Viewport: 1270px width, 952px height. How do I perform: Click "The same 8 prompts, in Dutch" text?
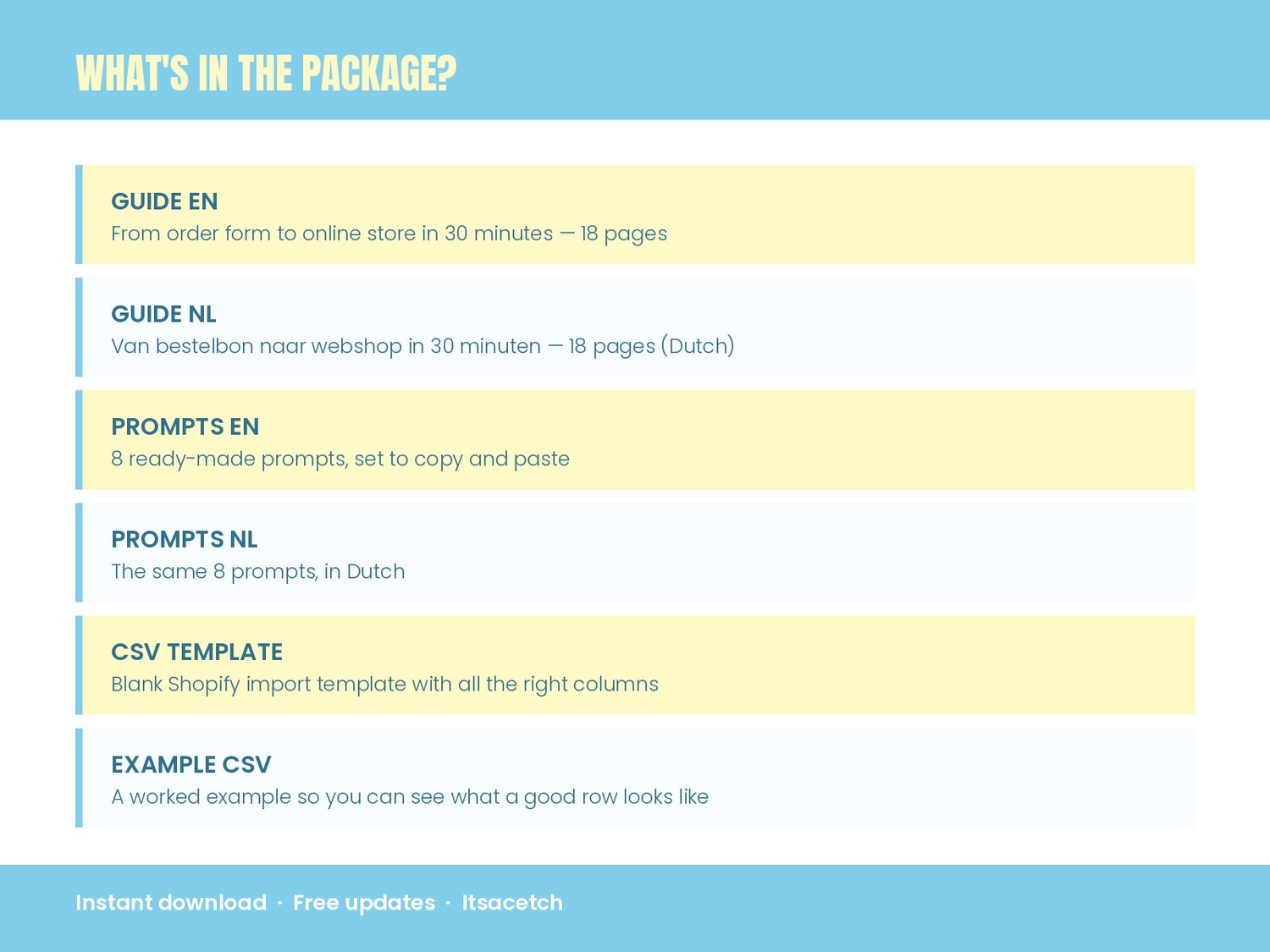click(x=257, y=571)
